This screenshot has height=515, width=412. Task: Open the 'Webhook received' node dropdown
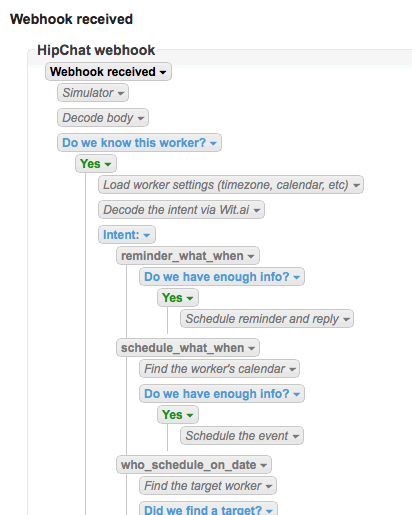coord(108,72)
